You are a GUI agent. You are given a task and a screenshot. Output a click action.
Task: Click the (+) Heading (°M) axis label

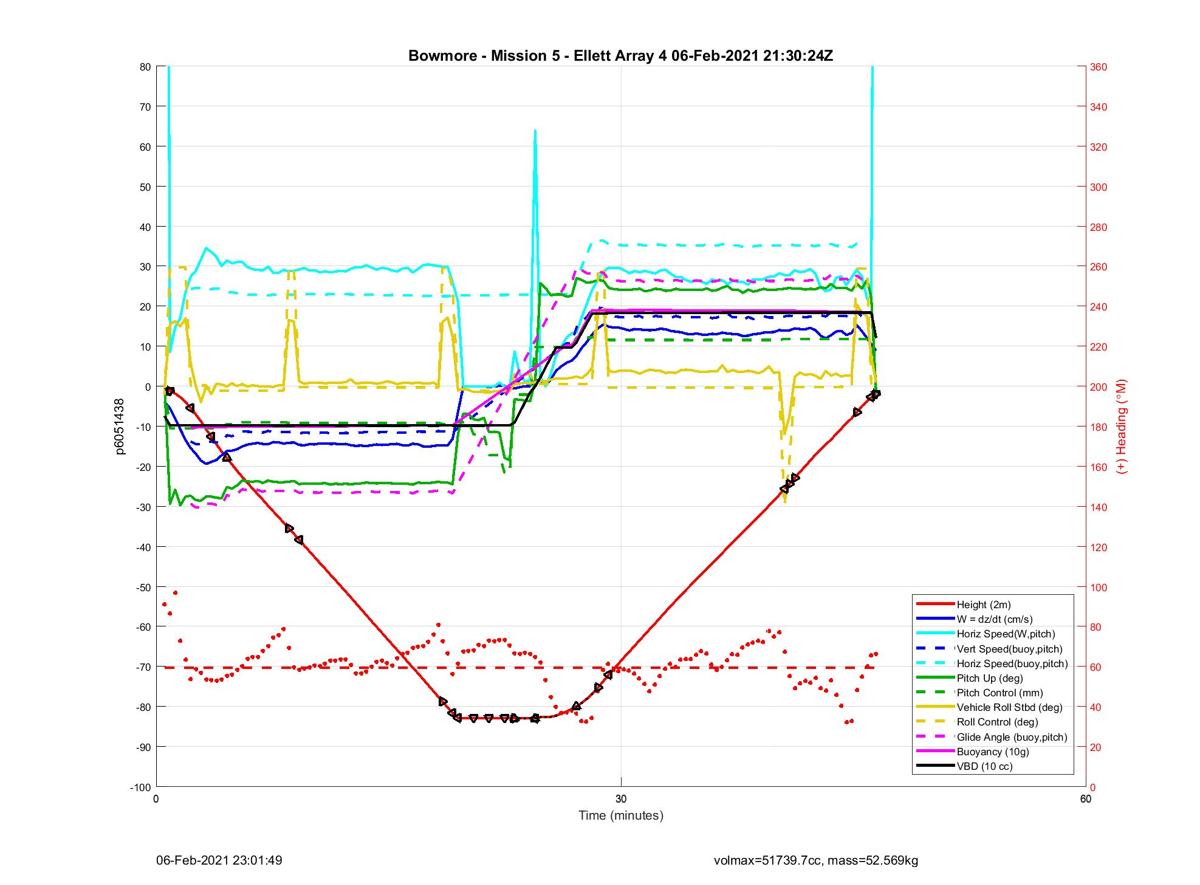click(x=1122, y=426)
